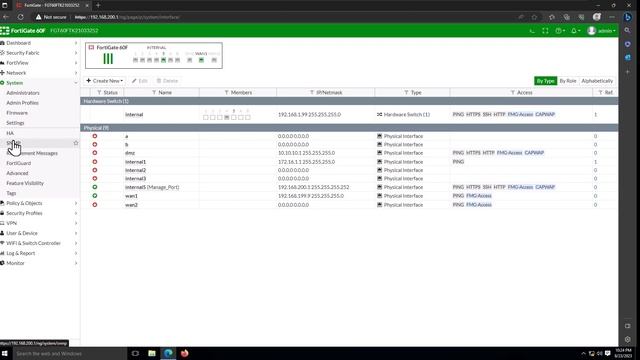Click the IP/Netmask column filter icon

point(312,93)
